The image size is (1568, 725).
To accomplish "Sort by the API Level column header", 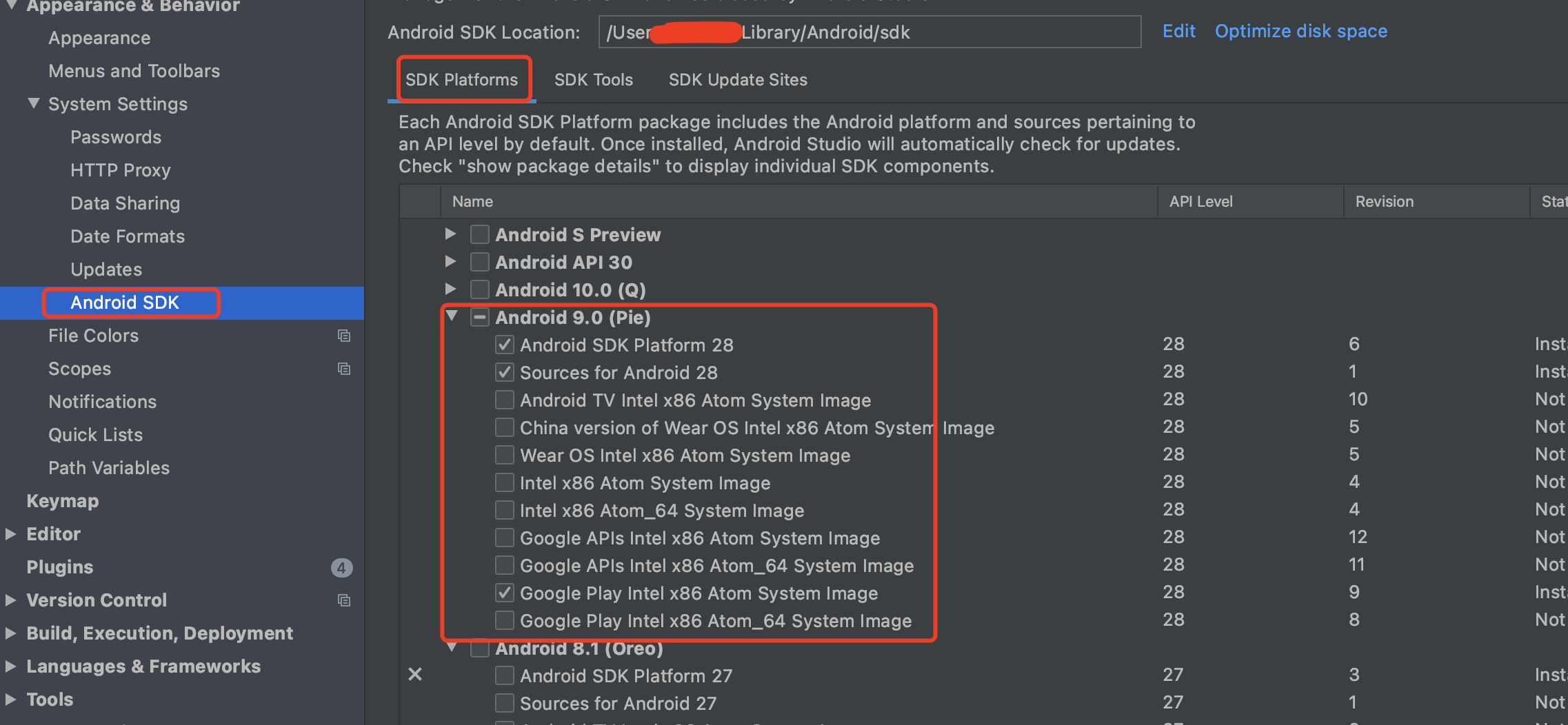I will (x=1251, y=201).
